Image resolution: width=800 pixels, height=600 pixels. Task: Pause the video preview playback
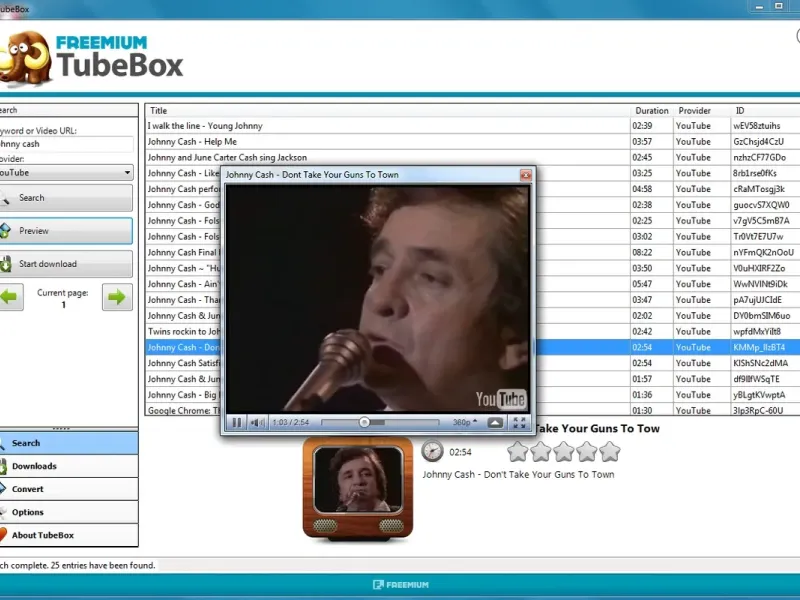(x=237, y=422)
